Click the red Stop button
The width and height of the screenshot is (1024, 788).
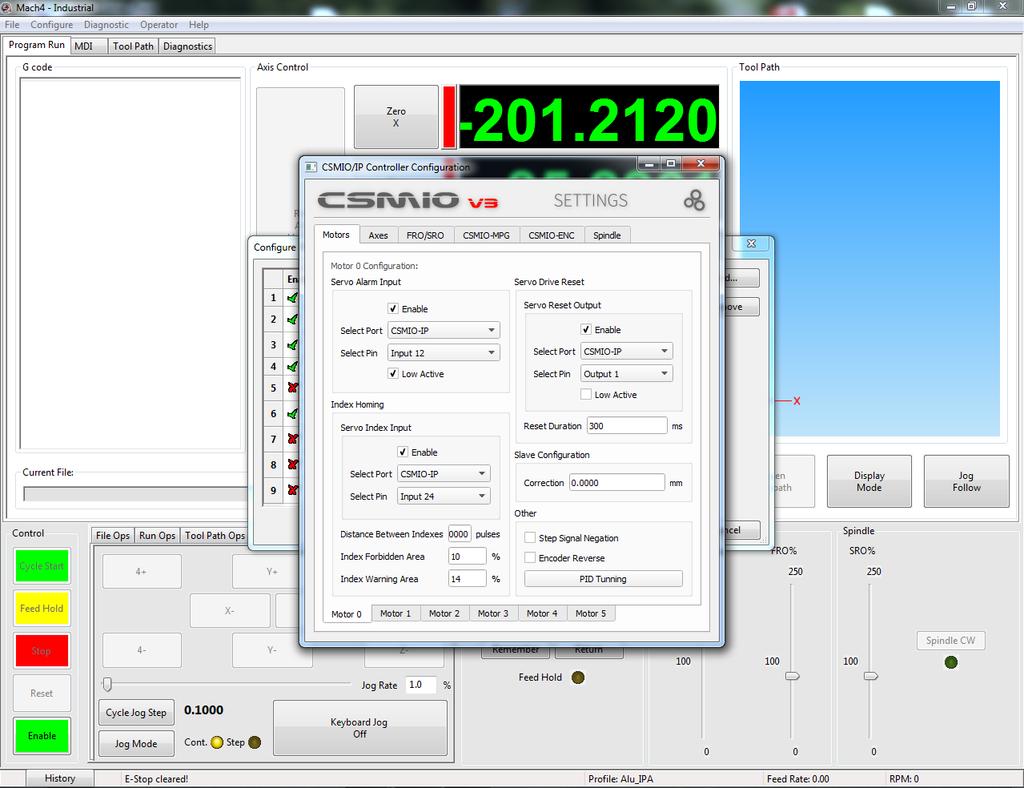point(42,651)
